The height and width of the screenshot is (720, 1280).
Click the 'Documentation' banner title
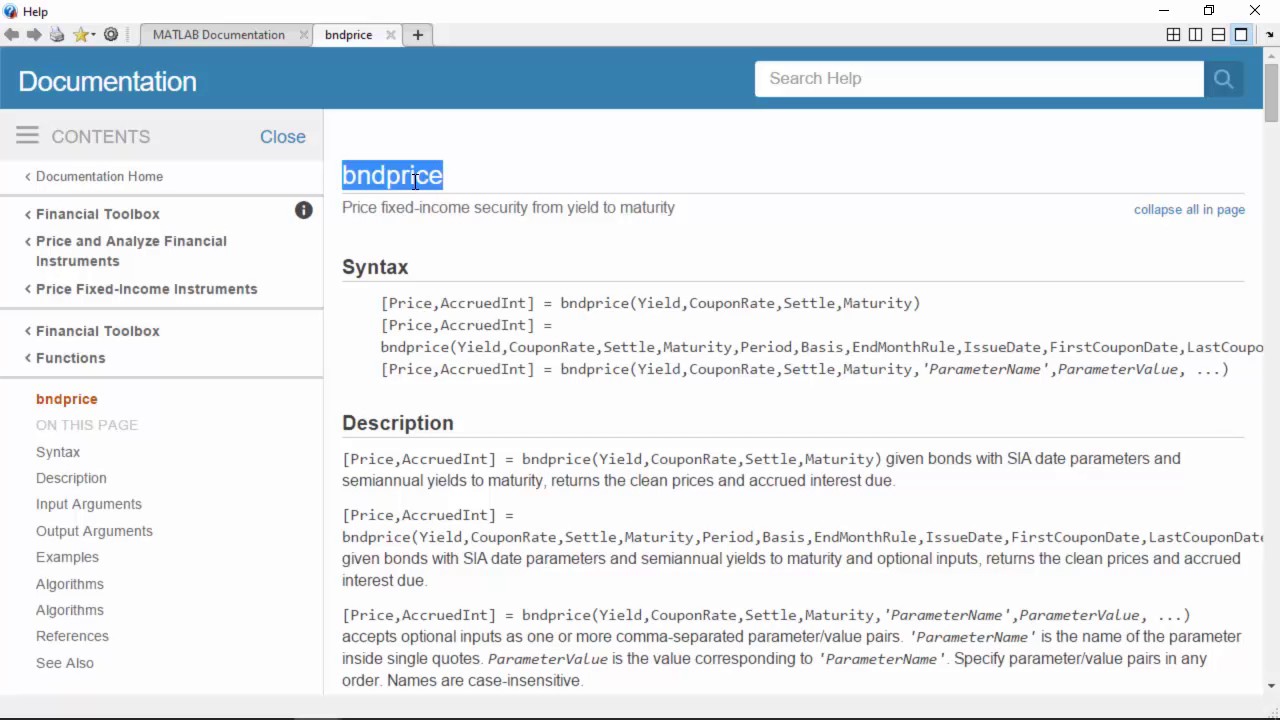click(107, 81)
